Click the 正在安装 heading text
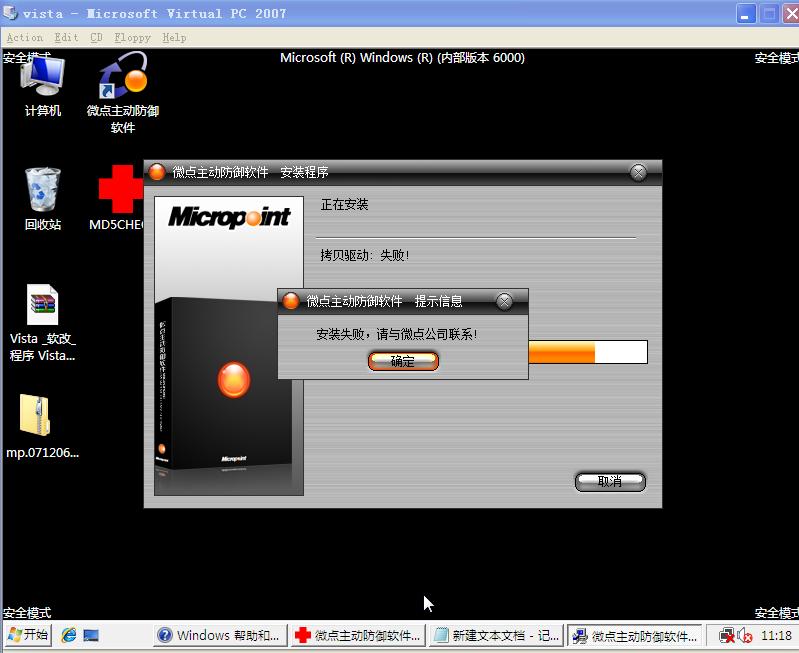The height and width of the screenshot is (653, 799). click(x=344, y=204)
